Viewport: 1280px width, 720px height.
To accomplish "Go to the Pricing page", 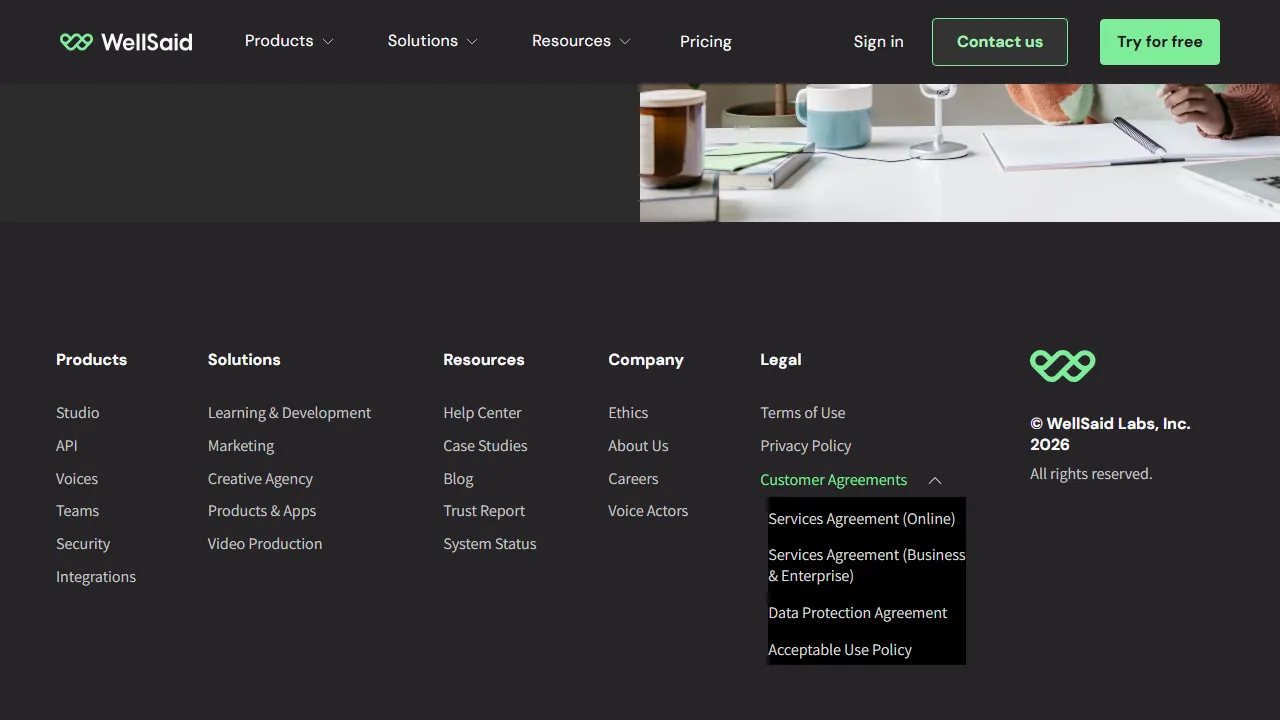I will click(706, 42).
